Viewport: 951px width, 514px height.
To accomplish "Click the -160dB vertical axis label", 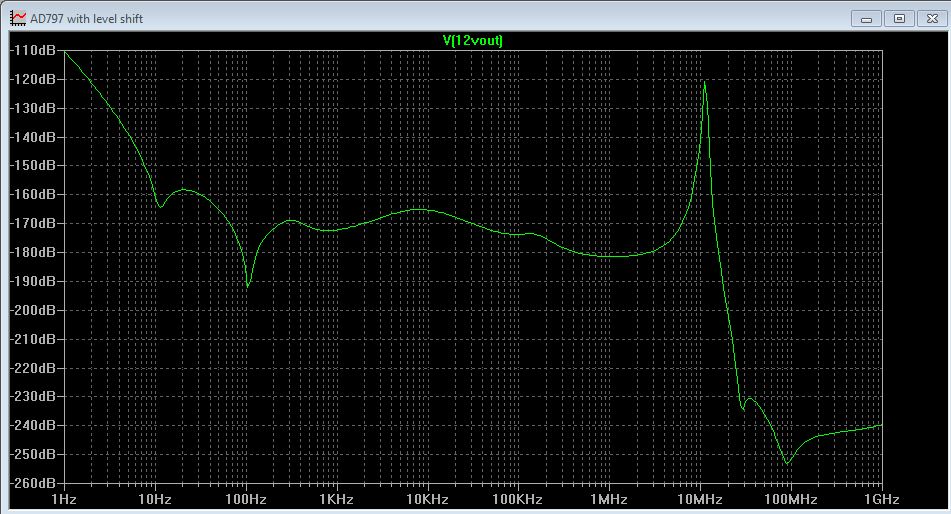I will click(x=33, y=194).
